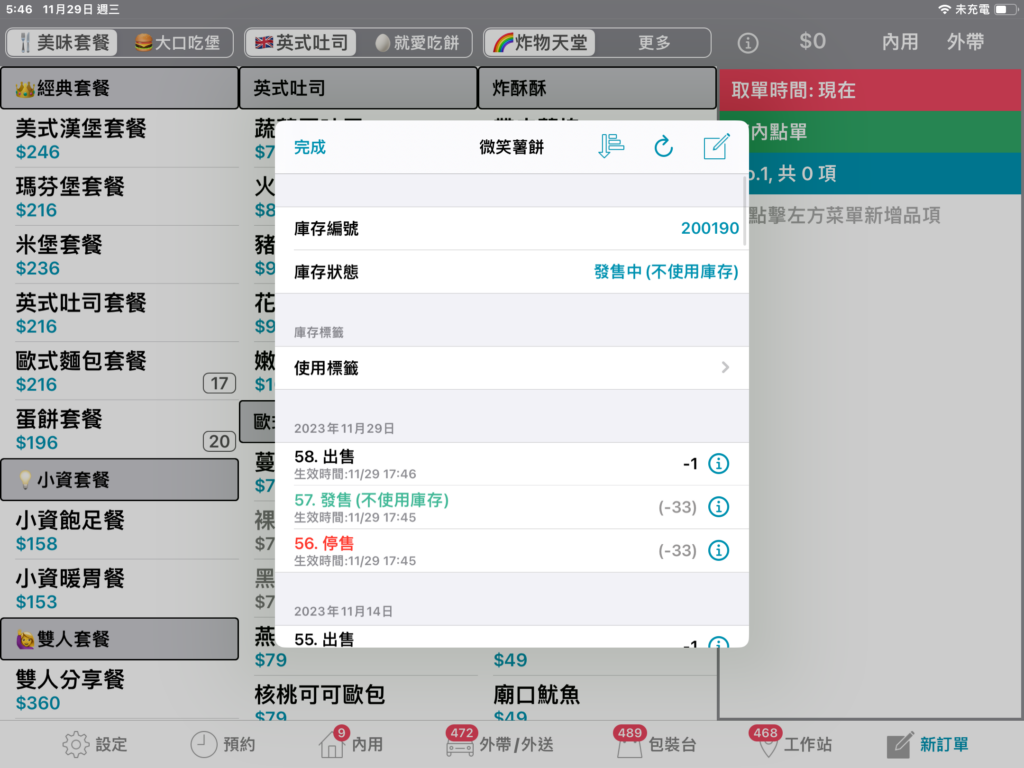Open 設定 gear in bottom bar
The width and height of the screenshot is (1024, 768).
(95, 744)
